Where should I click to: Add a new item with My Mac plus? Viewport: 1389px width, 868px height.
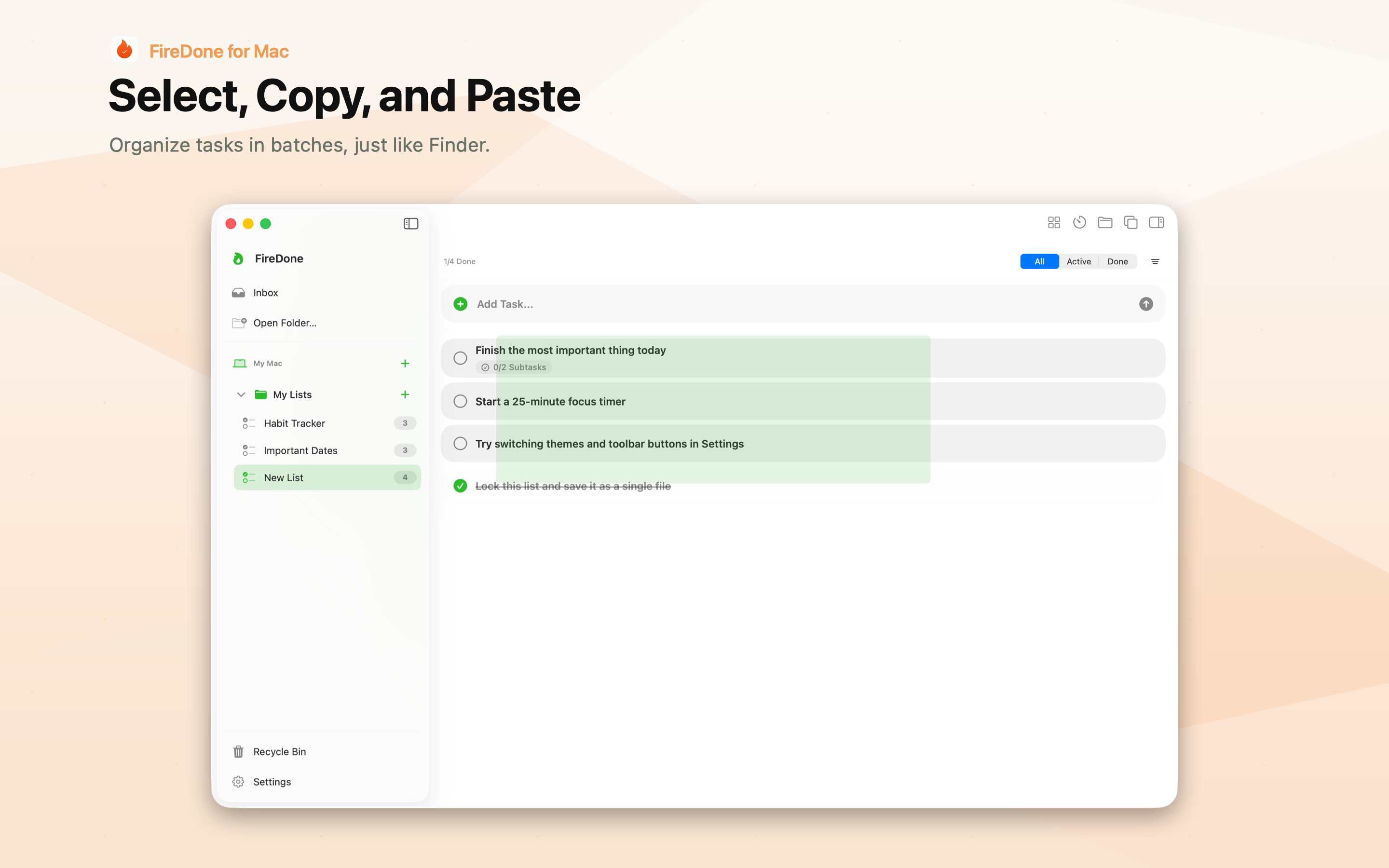pyautogui.click(x=405, y=364)
